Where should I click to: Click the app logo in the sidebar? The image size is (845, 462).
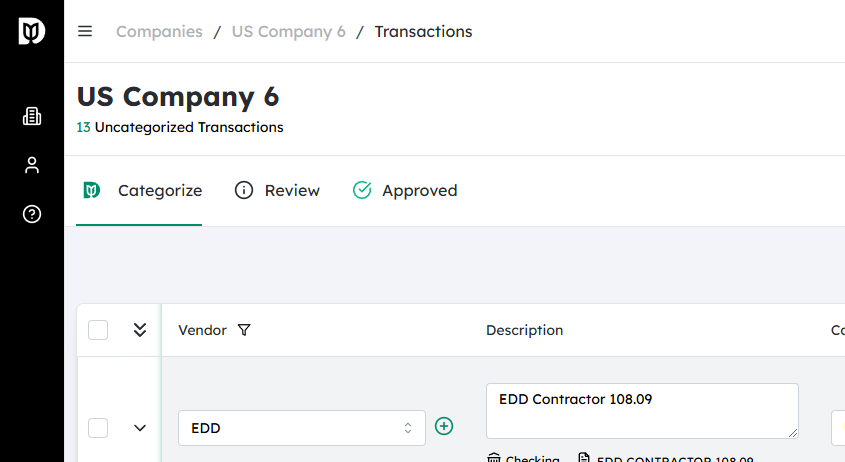tap(32, 32)
